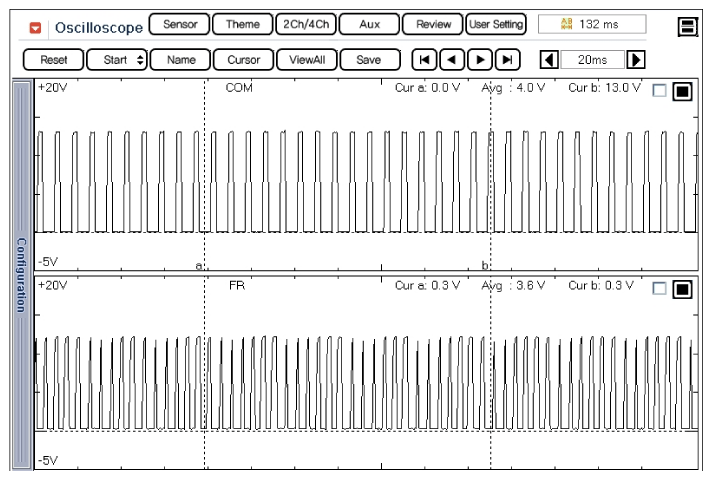The image size is (712, 480).
Task: Open the Sensor menu
Action: coord(179,24)
